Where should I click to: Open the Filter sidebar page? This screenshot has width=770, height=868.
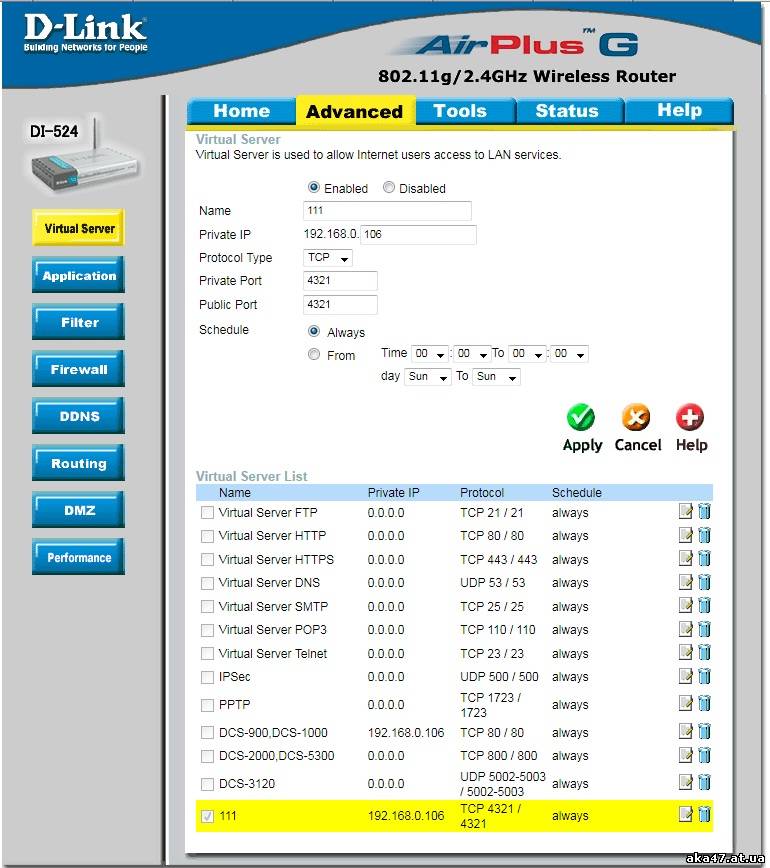click(78, 322)
